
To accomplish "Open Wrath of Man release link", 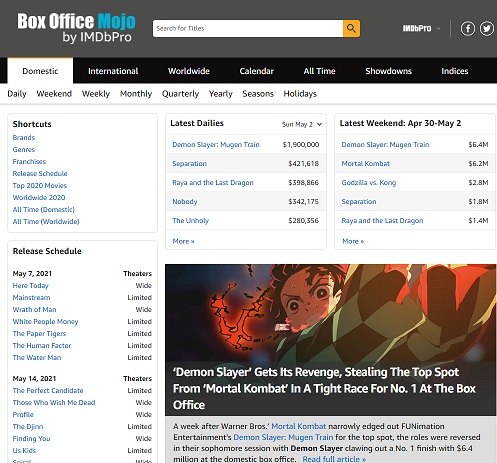I will (x=34, y=309).
